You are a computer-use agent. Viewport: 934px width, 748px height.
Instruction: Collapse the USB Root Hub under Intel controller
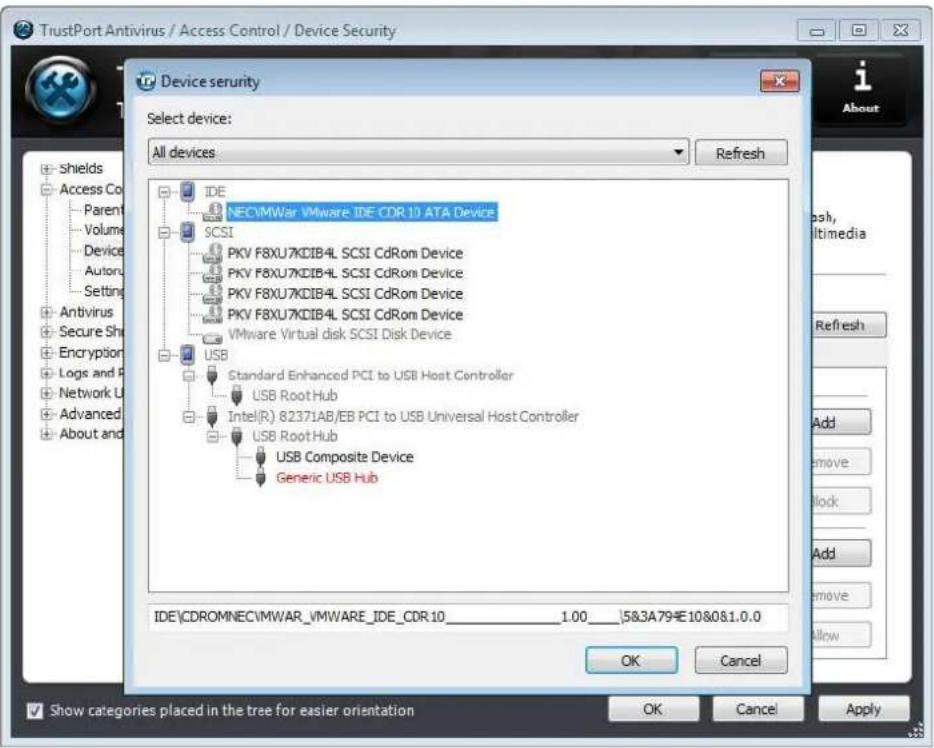click(x=213, y=437)
